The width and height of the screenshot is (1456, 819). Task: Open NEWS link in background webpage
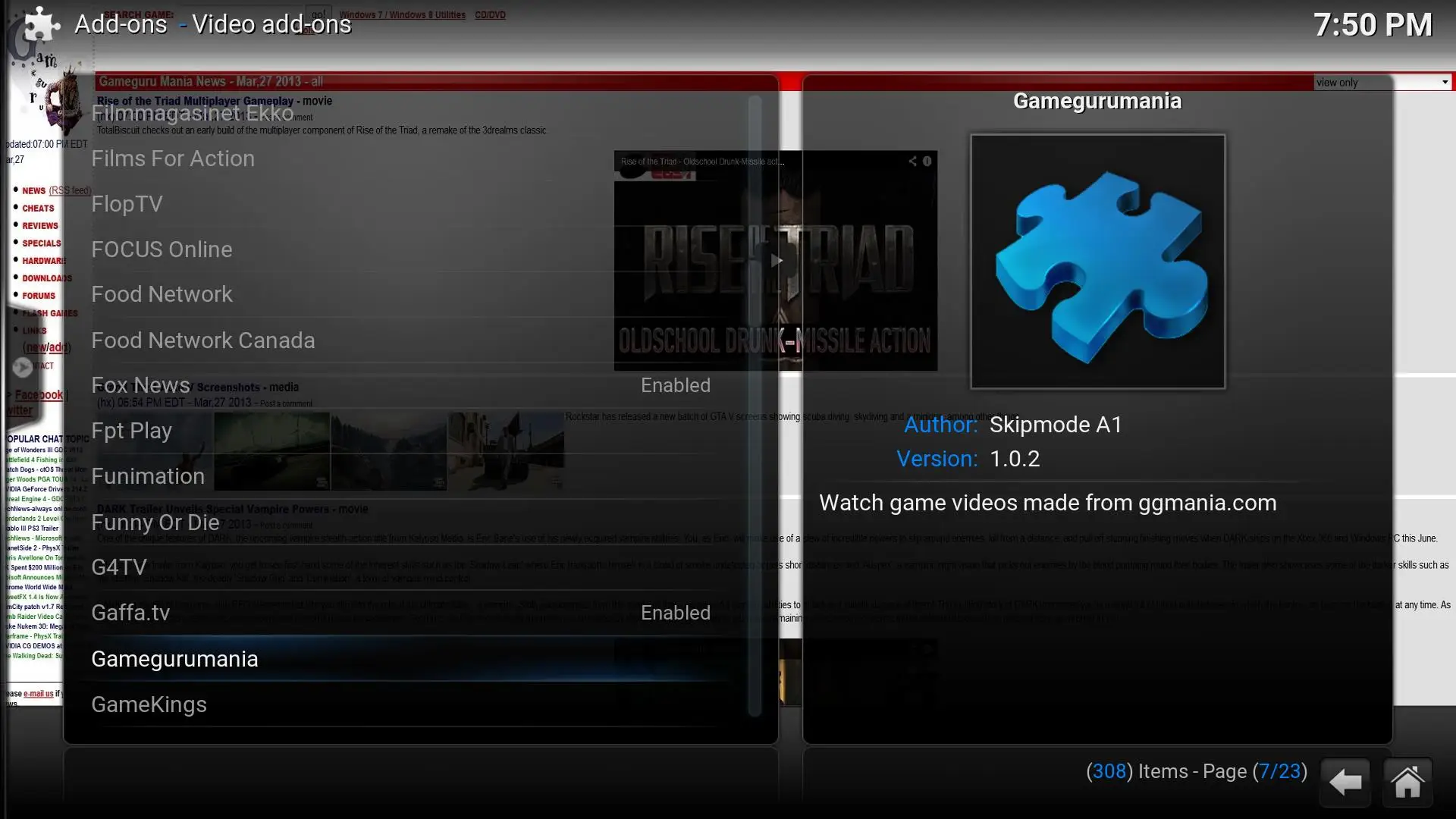33,191
